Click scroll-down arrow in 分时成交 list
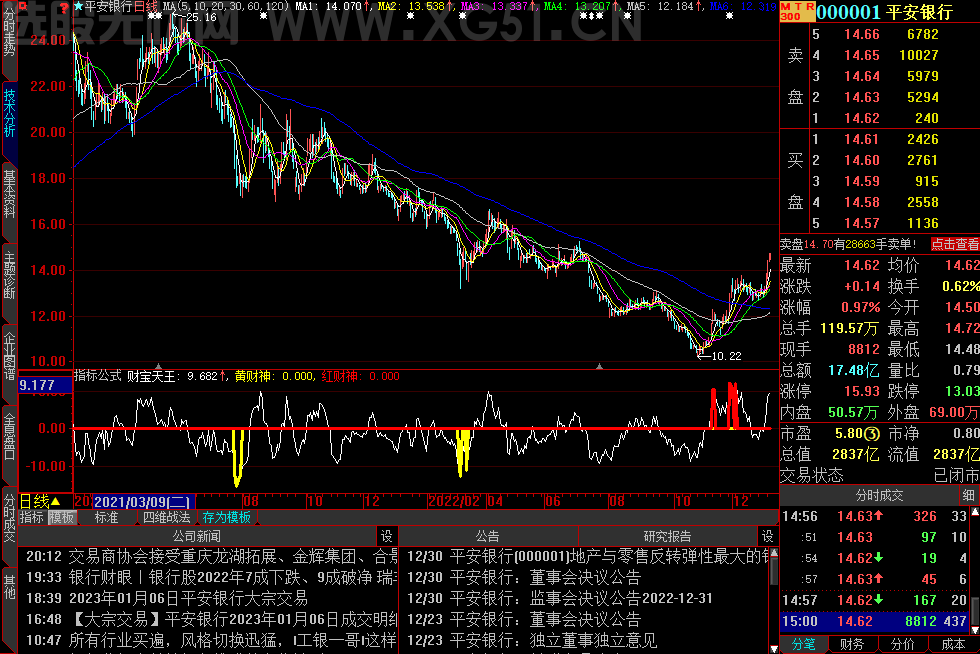This screenshot has height=654, width=980. click(975, 631)
